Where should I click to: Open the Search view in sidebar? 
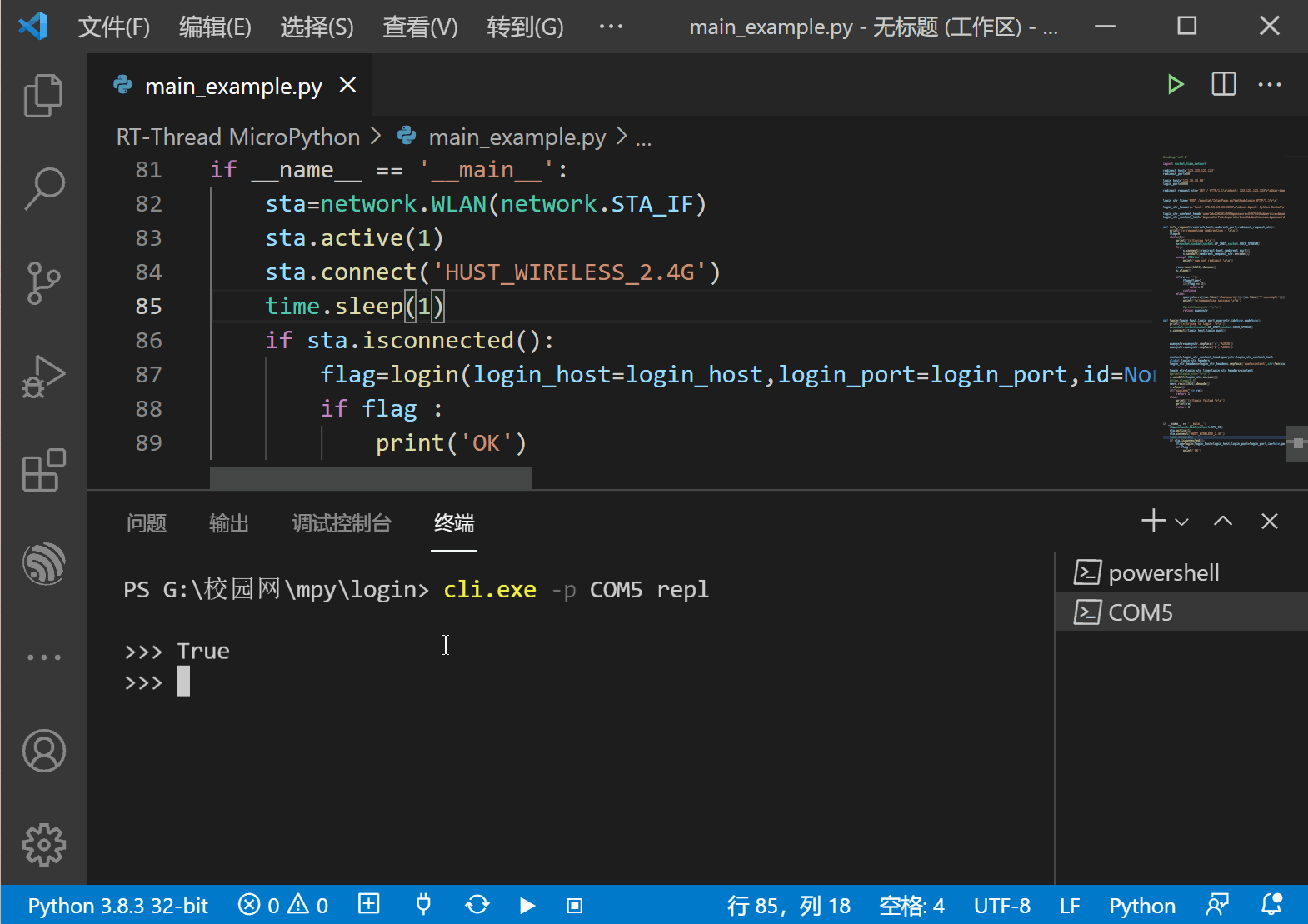(x=43, y=189)
